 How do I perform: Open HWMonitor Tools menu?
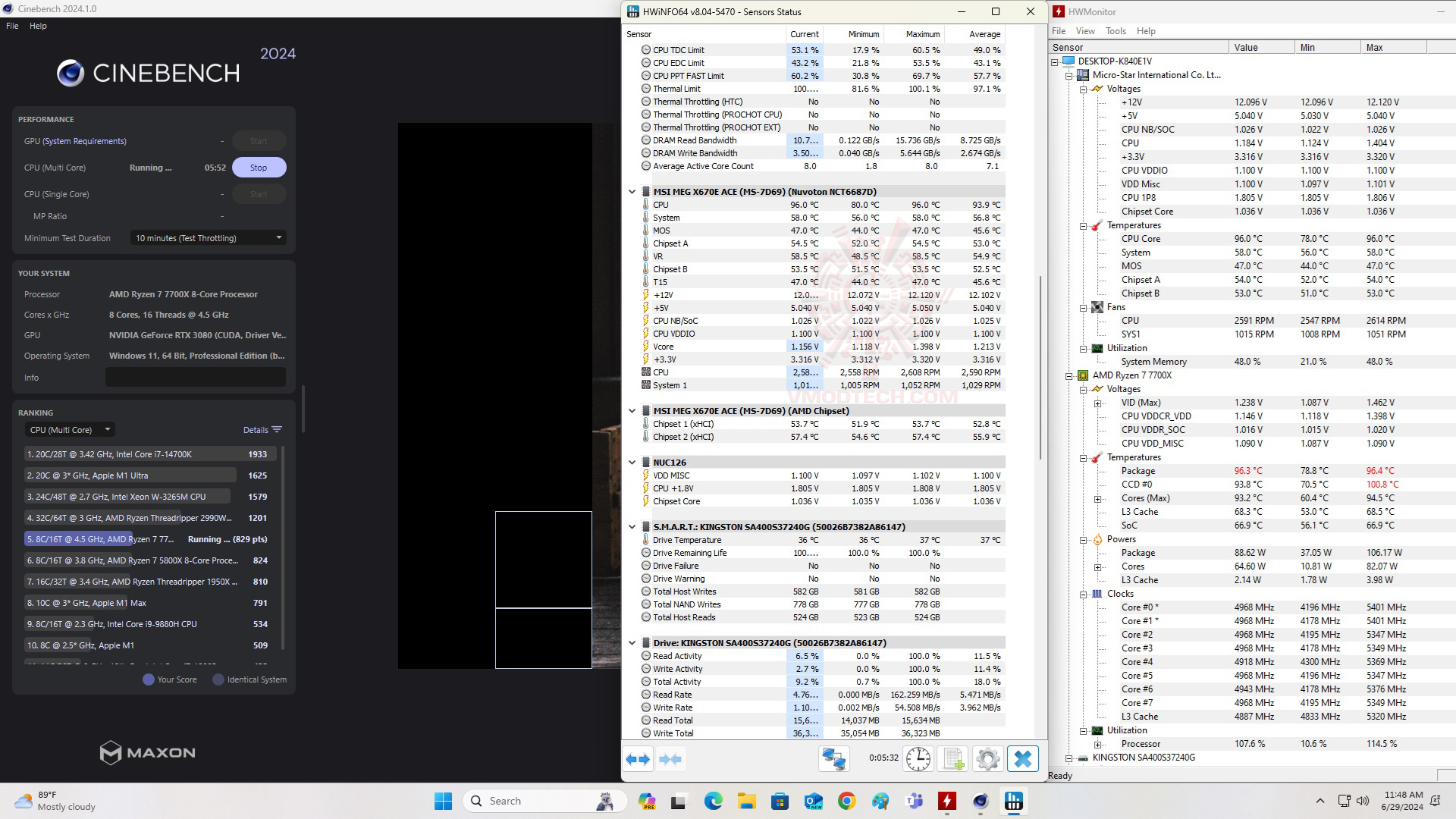[x=1116, y=31]
